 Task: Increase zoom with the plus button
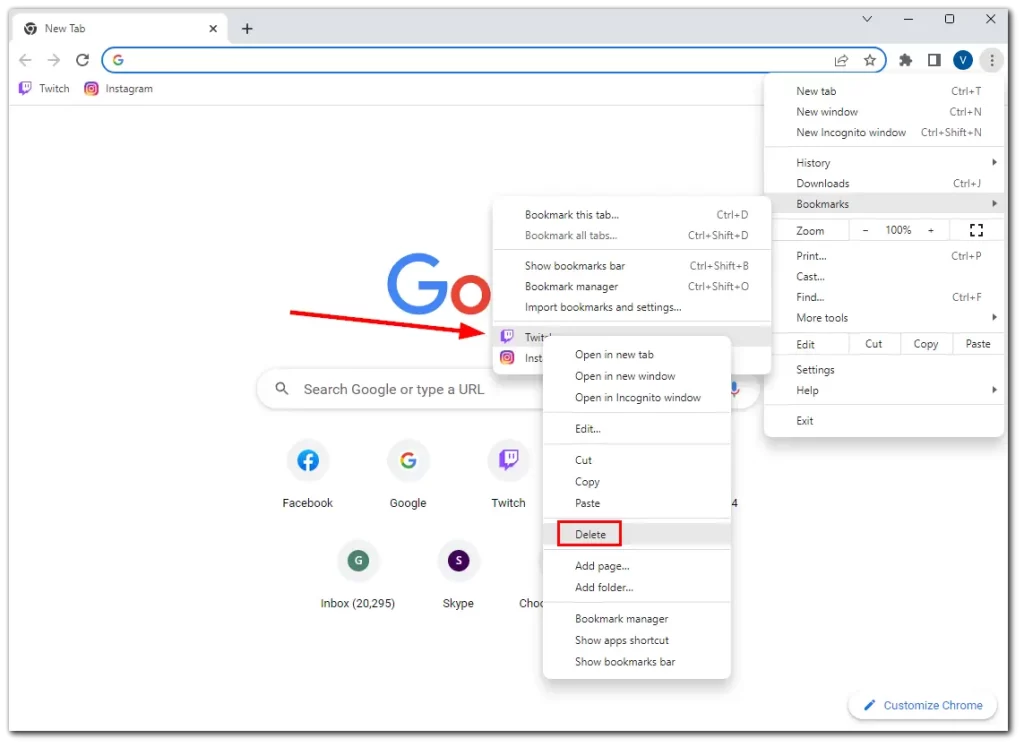click(931, 230)
